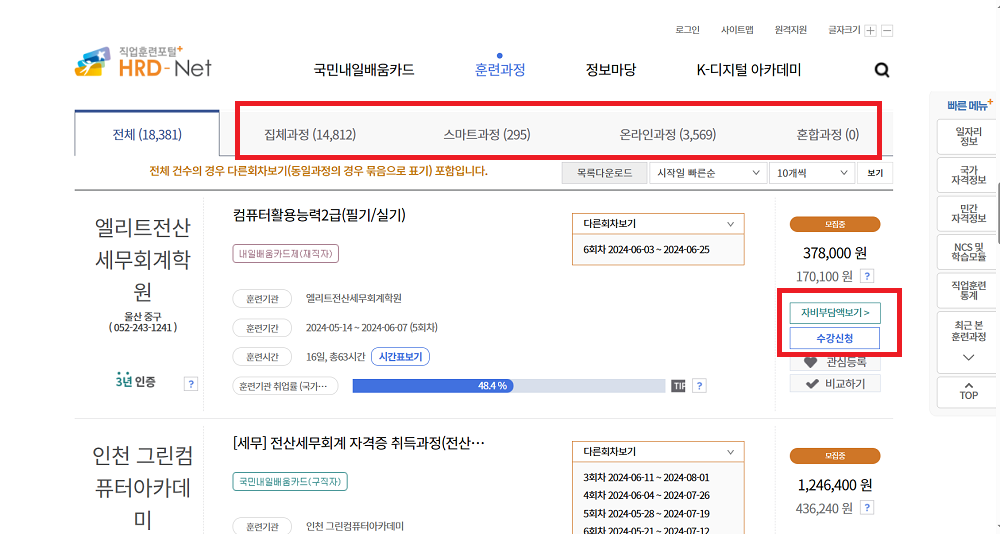Screen dimensions: 1000x534
Task: Open 국민내일배움카드 menu
Action: pos(364,70)
